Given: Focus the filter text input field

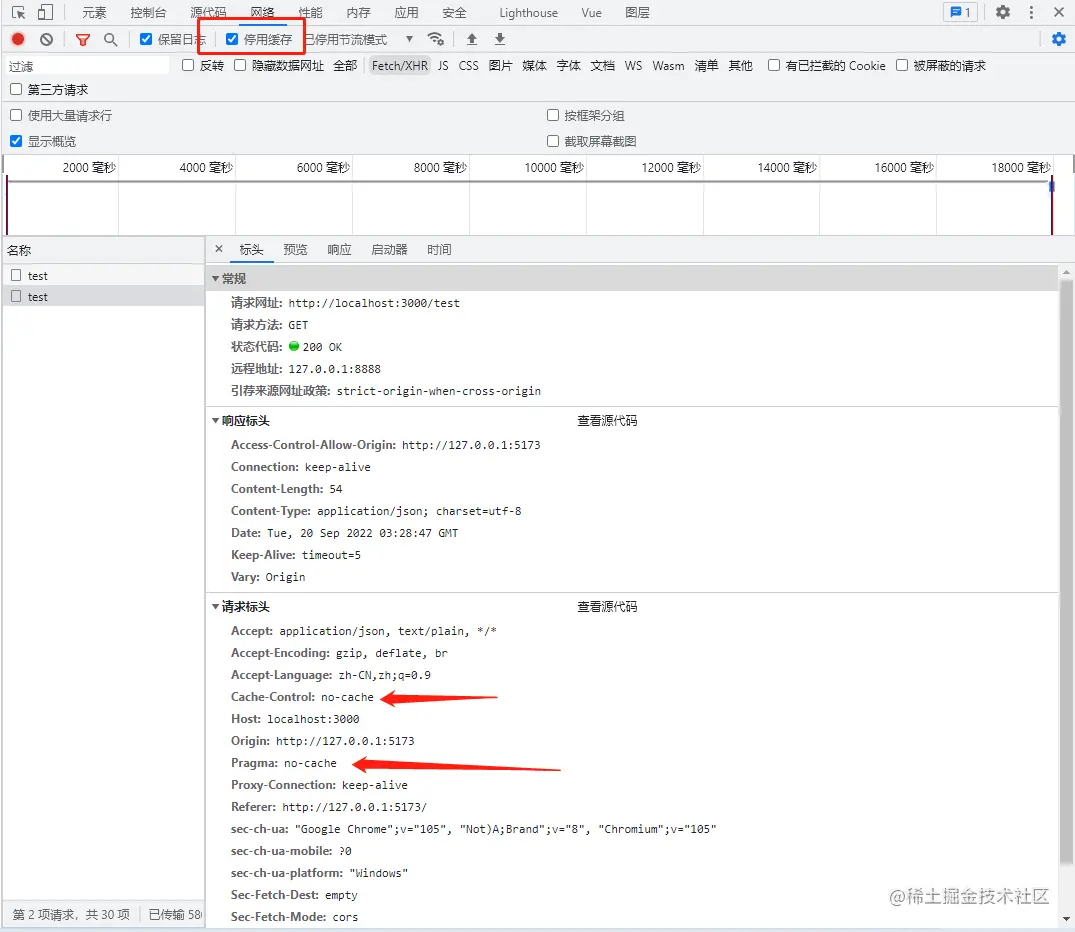Looking at the screenshot, I should click(86, 66).
